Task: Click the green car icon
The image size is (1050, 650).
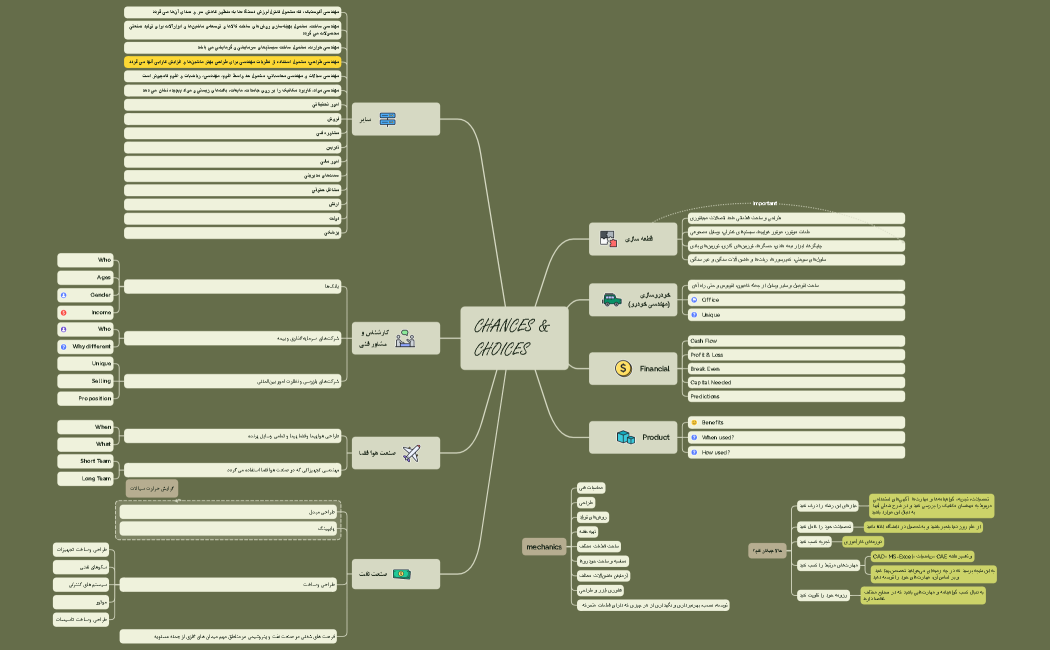Action: [x=610, y=299]
